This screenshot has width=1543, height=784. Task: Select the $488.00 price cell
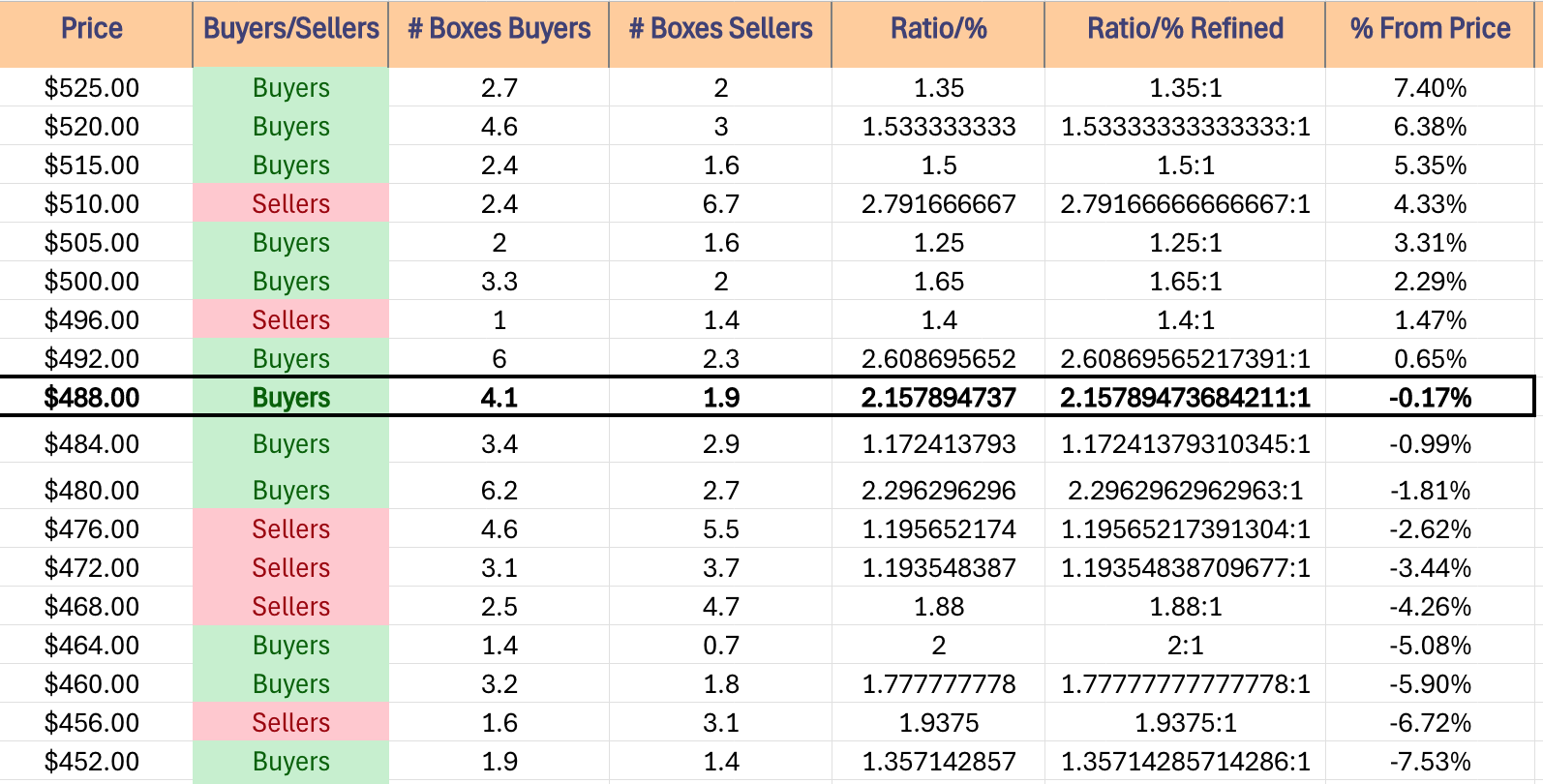coord(92,398)
